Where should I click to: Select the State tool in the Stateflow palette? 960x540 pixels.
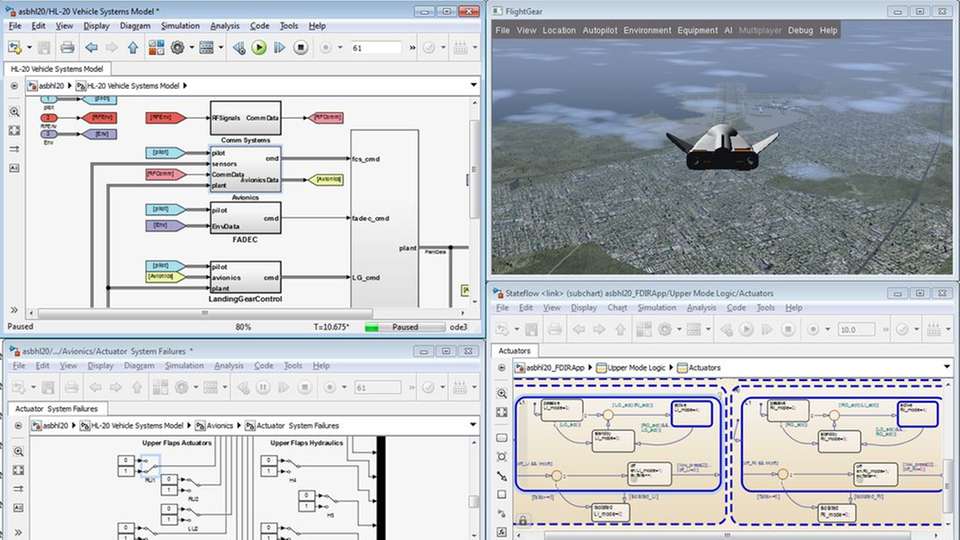502,438
